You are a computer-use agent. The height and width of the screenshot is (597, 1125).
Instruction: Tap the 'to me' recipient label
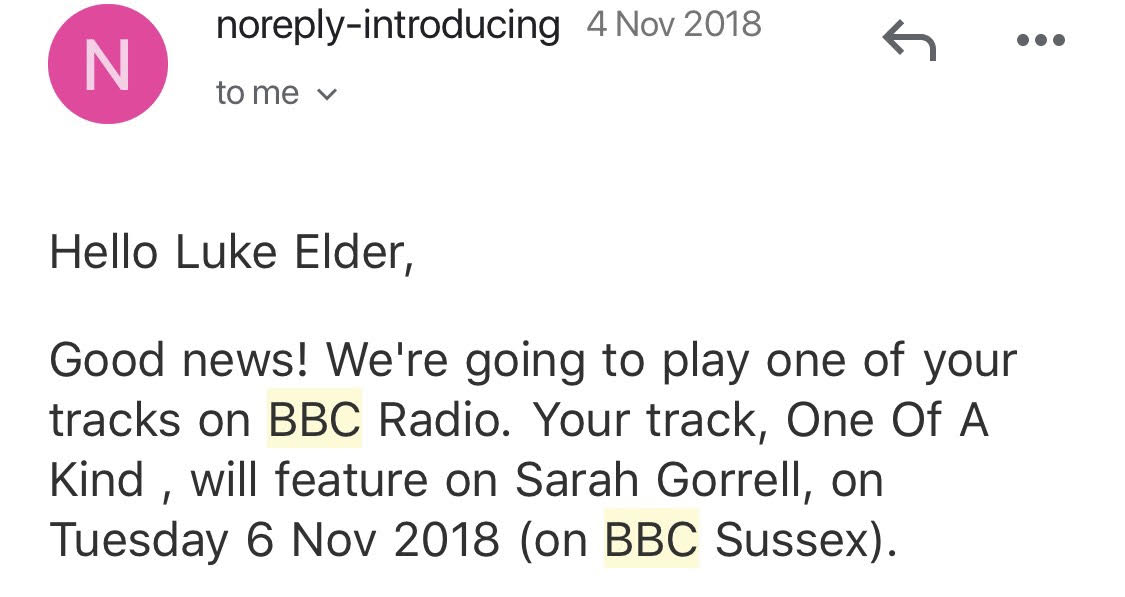(257, 93)
